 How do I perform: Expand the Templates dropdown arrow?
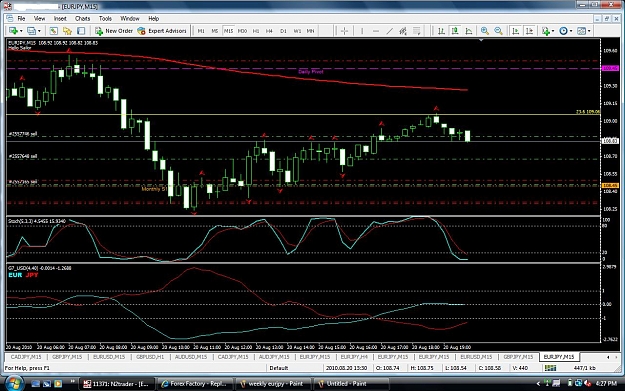589,31
